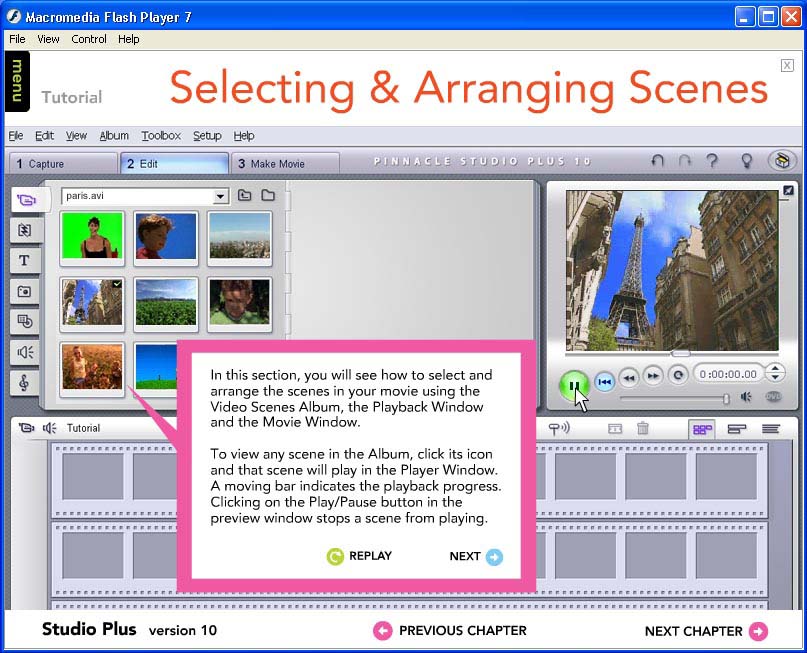Expand the paris.avi file dropdown
Viewport: 807px width, 653px height.
pyautogui.click(x=220, y=196)
